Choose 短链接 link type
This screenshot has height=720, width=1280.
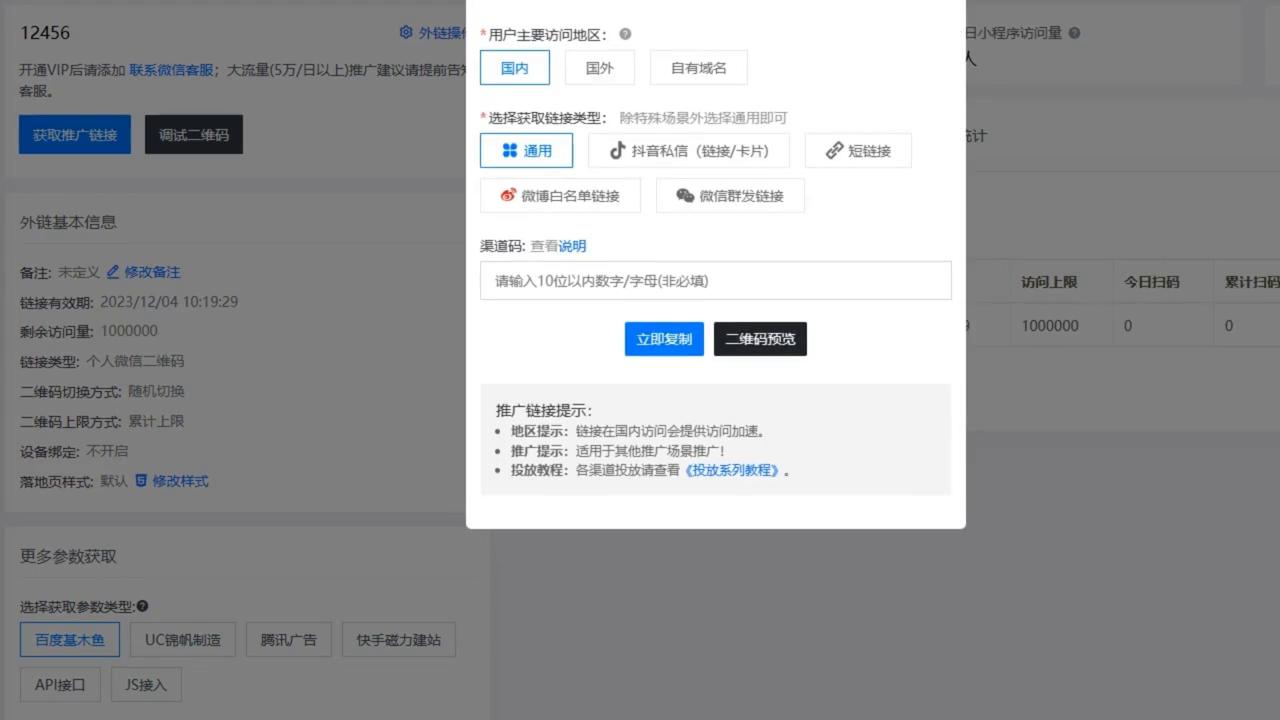coord(858,151)
